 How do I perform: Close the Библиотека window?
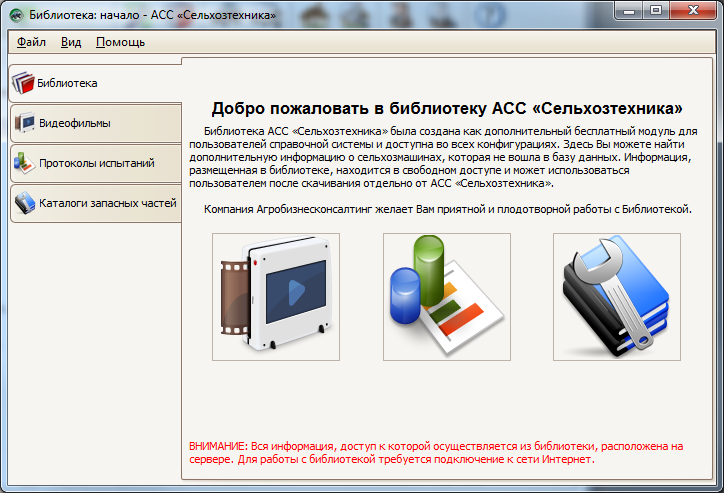coord(693,11)
